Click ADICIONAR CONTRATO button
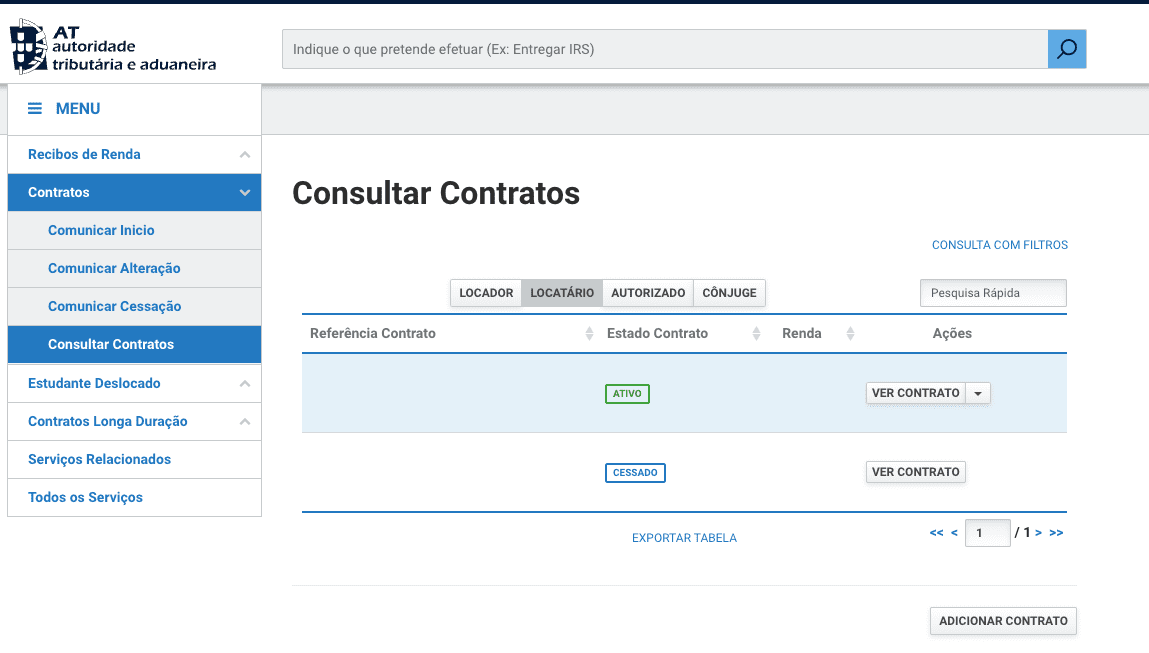The width and height of the screenshot is (1149, 653). point(1003,621)
